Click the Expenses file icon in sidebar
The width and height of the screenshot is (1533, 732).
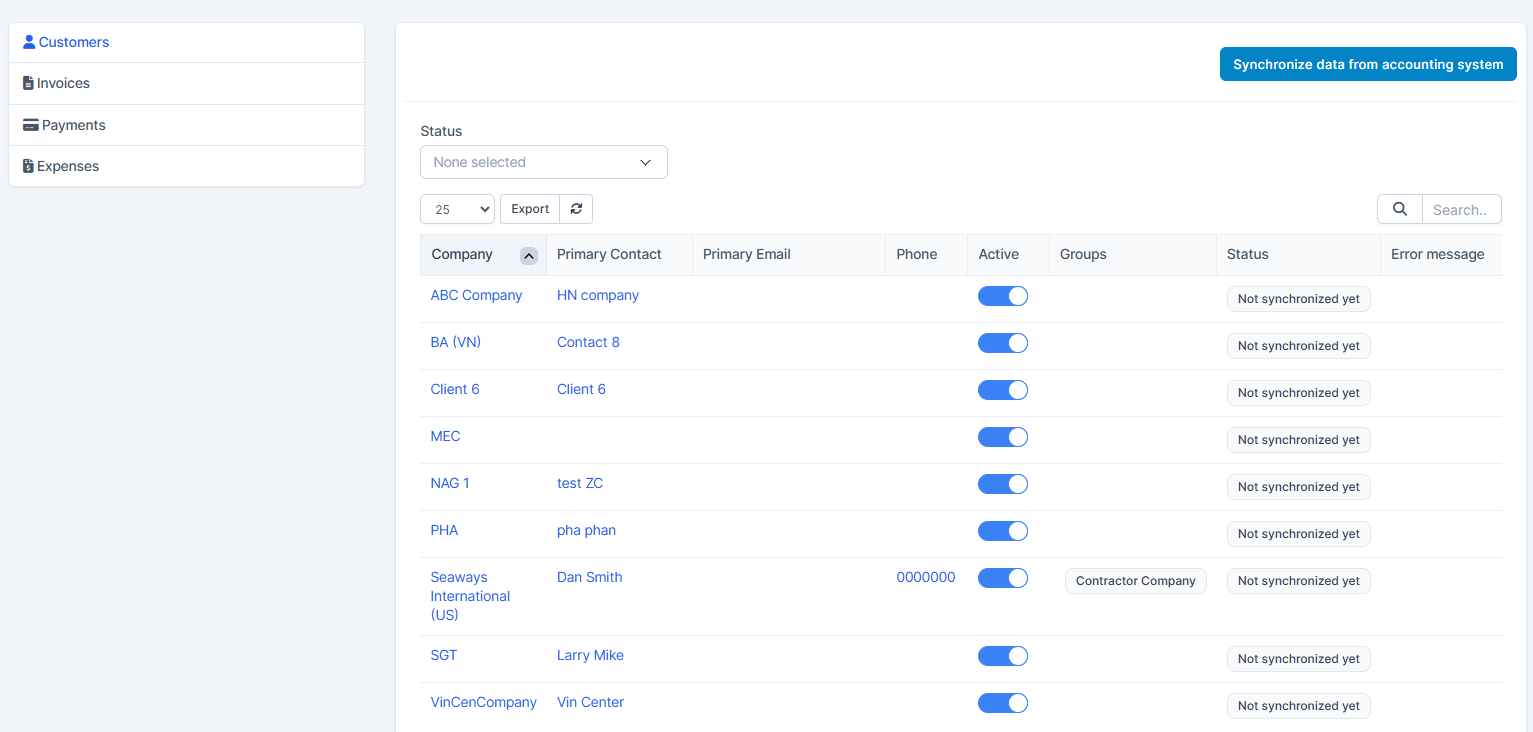click(28, 166)
